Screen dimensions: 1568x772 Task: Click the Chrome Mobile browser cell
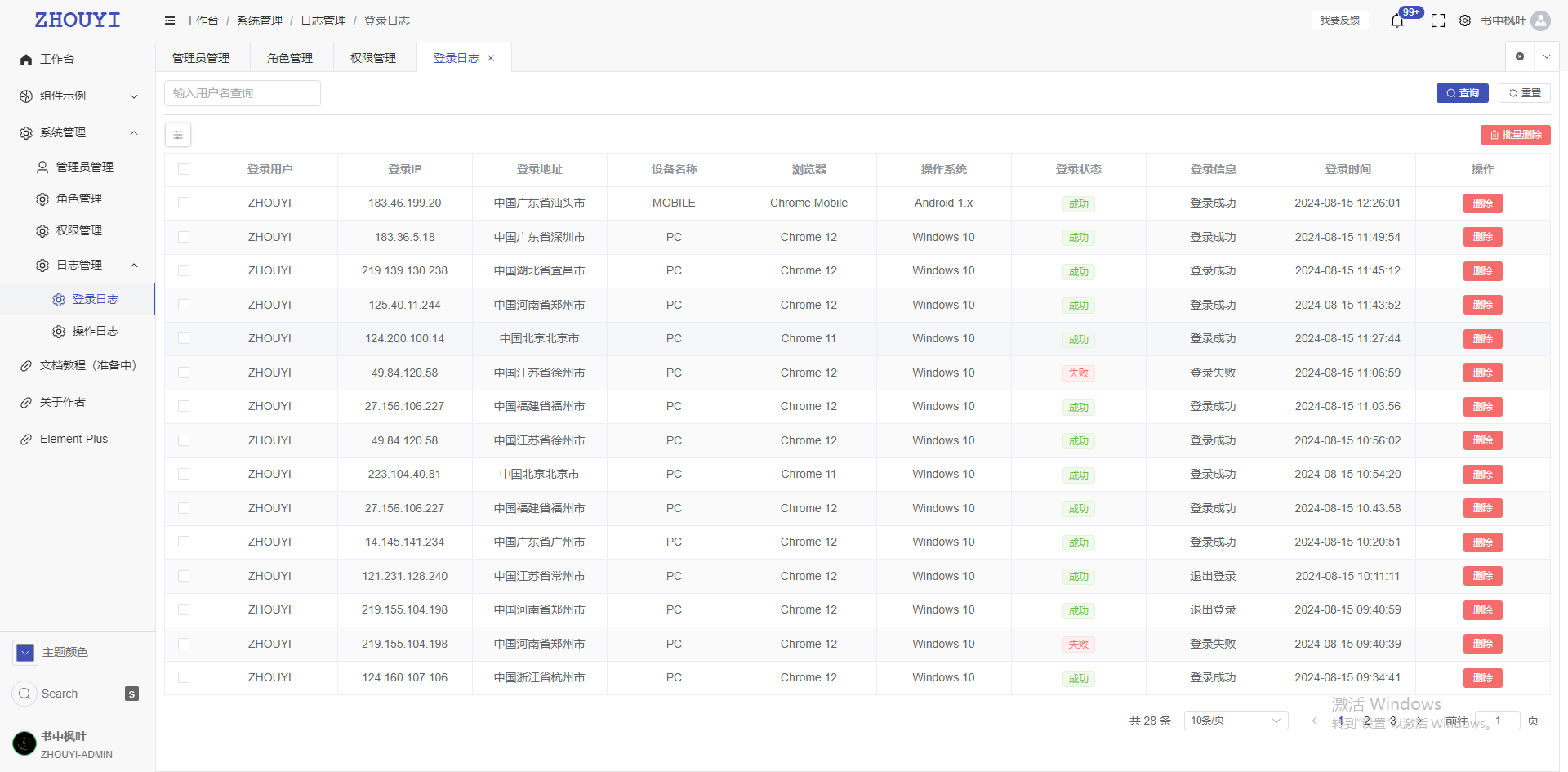pos(809,203)
